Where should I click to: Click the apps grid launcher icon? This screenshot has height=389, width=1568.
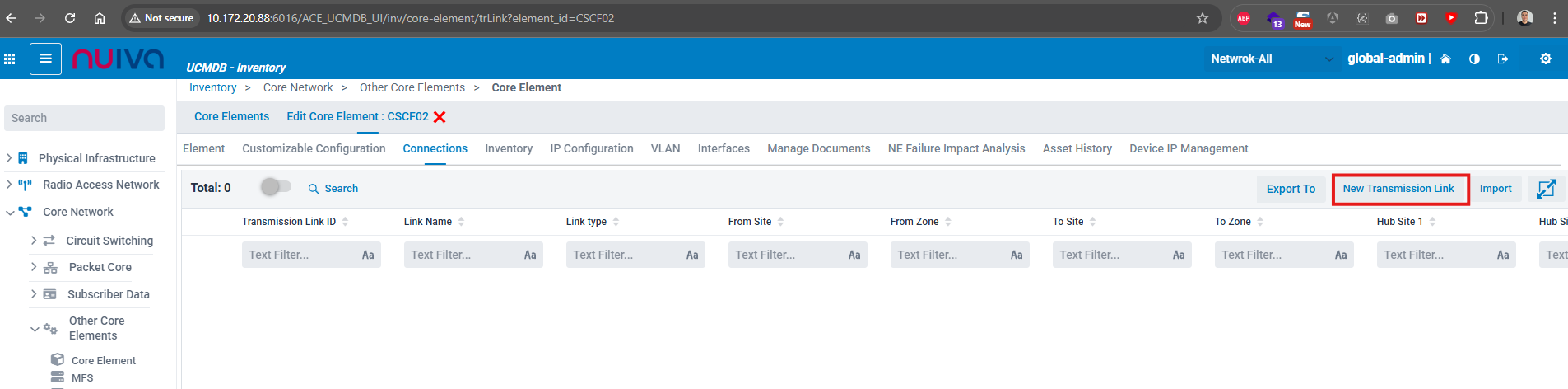pyautogui.click(x=10, y=59)
